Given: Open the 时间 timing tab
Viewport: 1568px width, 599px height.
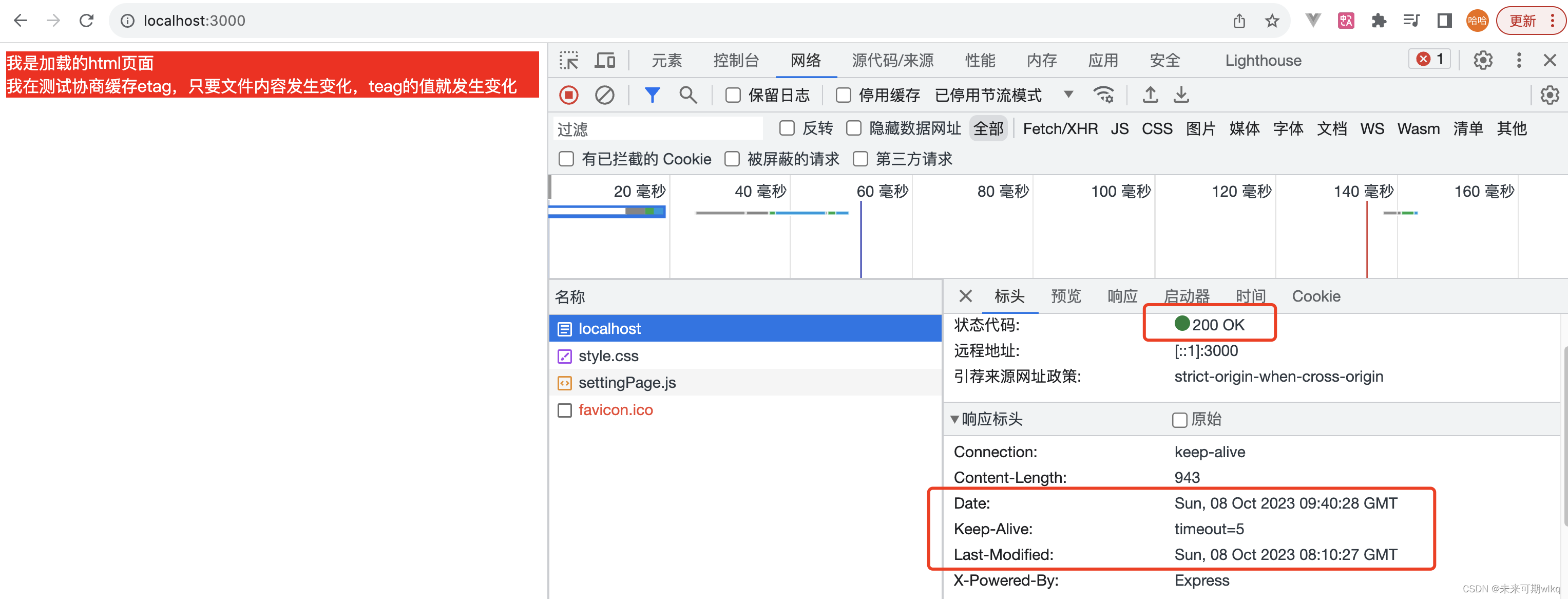Looking at the screenshot, I should click(1250, 296).
